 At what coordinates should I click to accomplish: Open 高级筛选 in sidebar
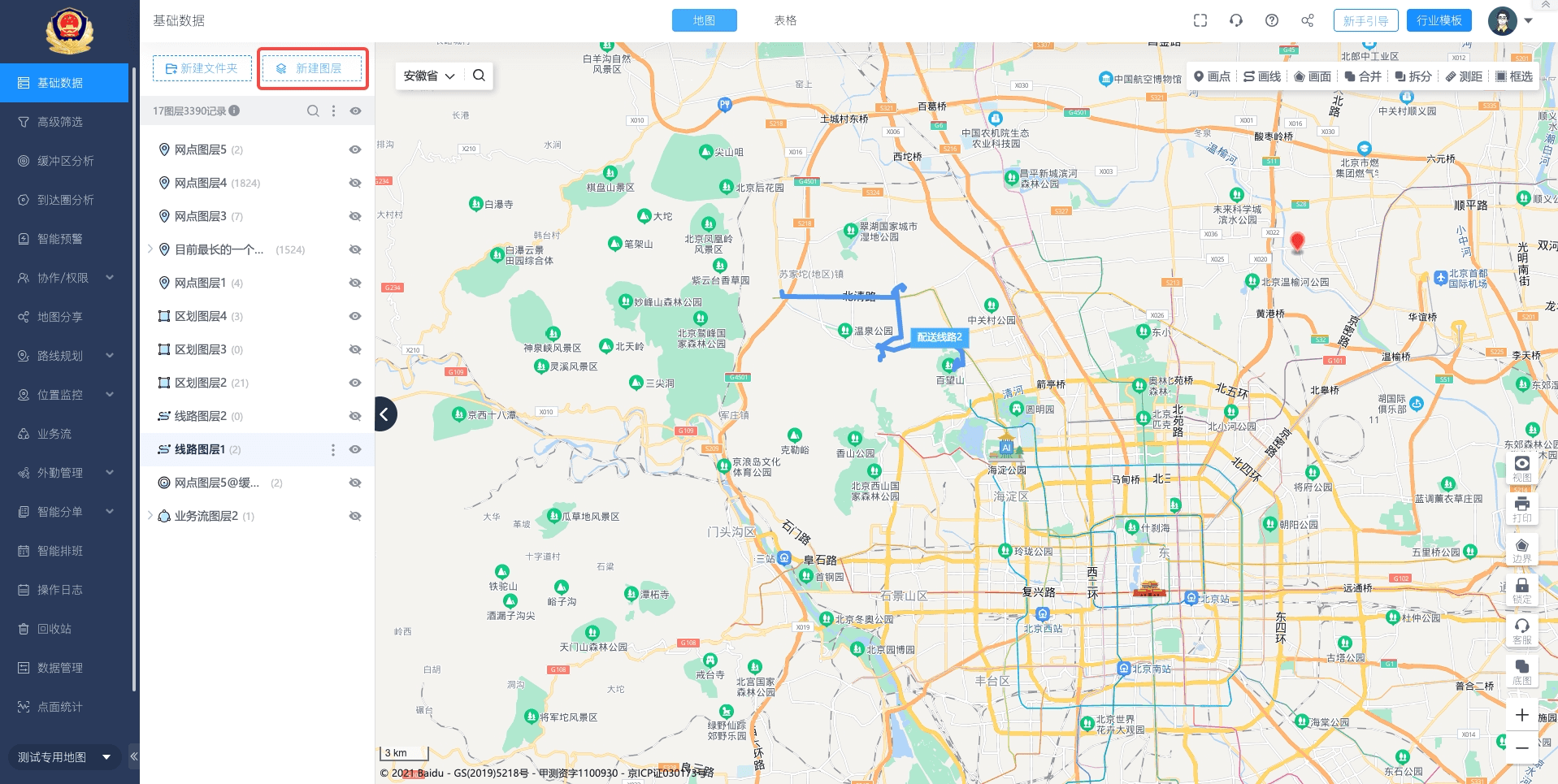coord(64,122)
